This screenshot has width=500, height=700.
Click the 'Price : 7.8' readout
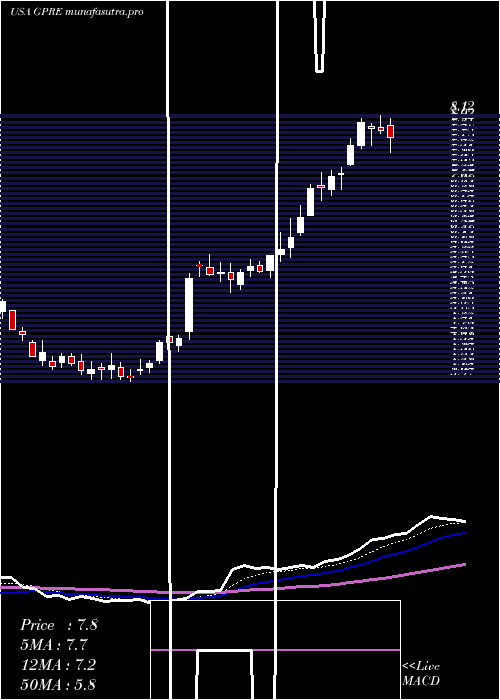[x=58, y=625]
